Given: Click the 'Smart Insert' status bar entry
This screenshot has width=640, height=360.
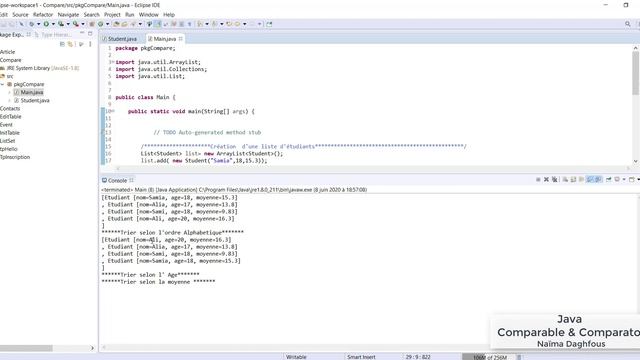Looking at the screenshot, I should point(361,357).
